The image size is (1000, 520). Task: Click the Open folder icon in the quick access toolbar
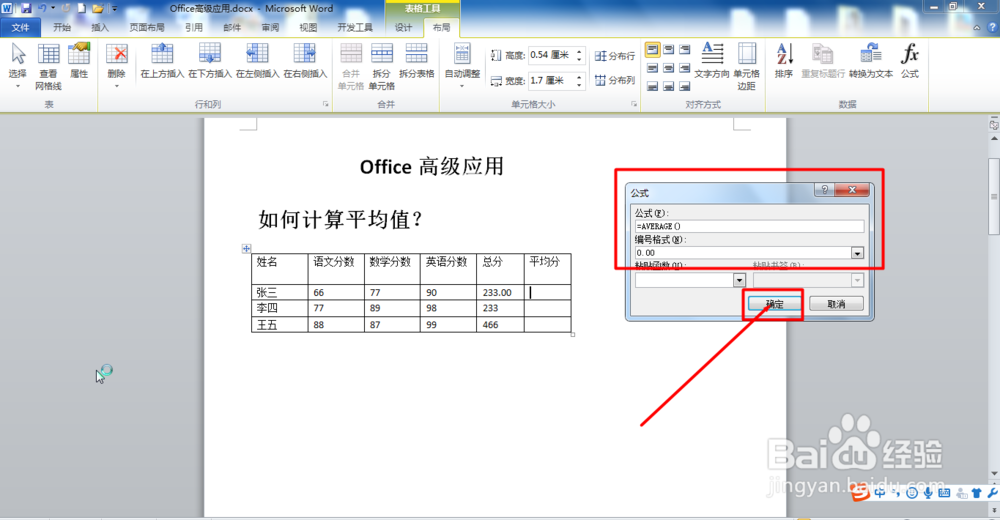pyautogui.click(x=98, y=8)
